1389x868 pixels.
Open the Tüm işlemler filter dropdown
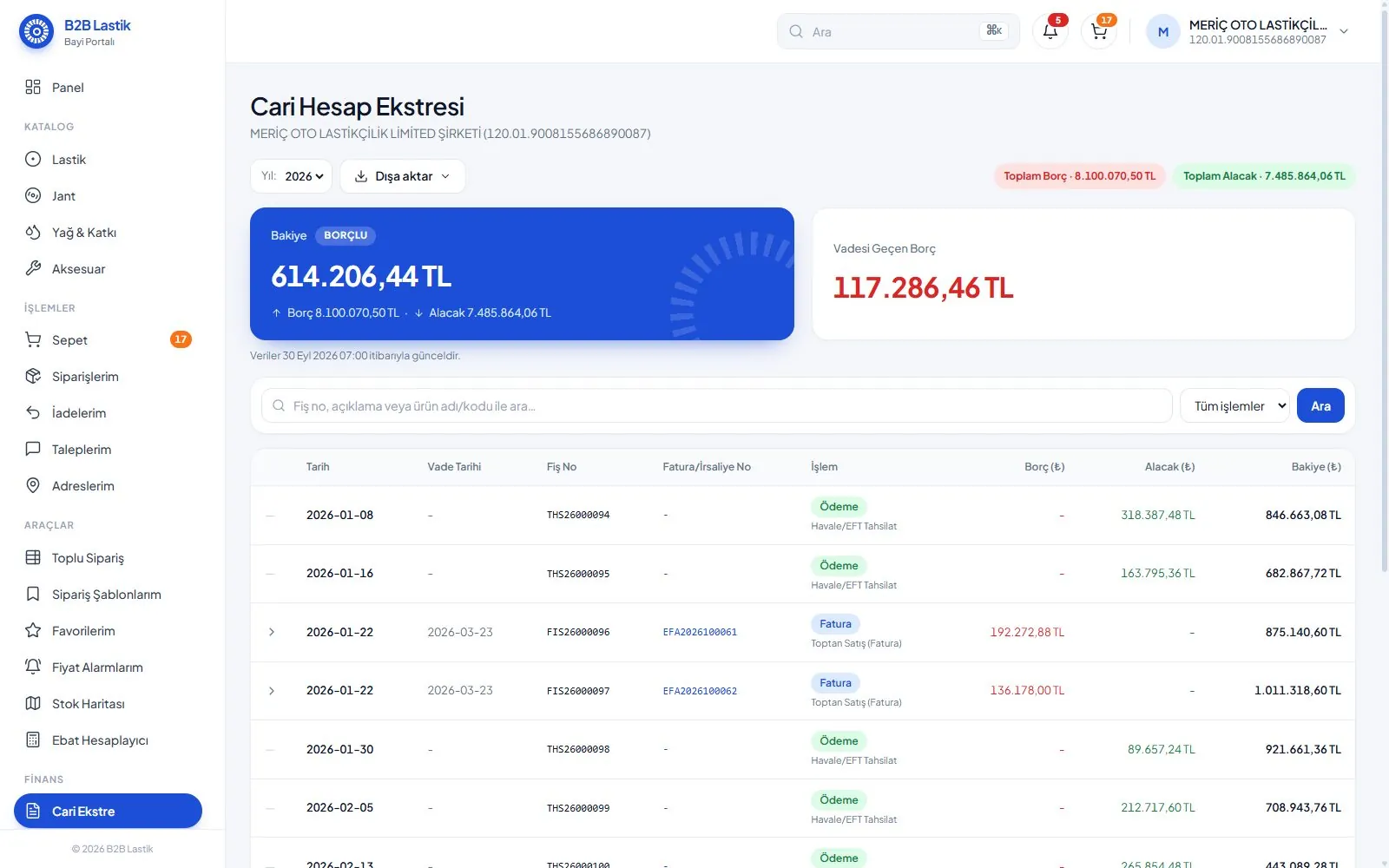1234,405
